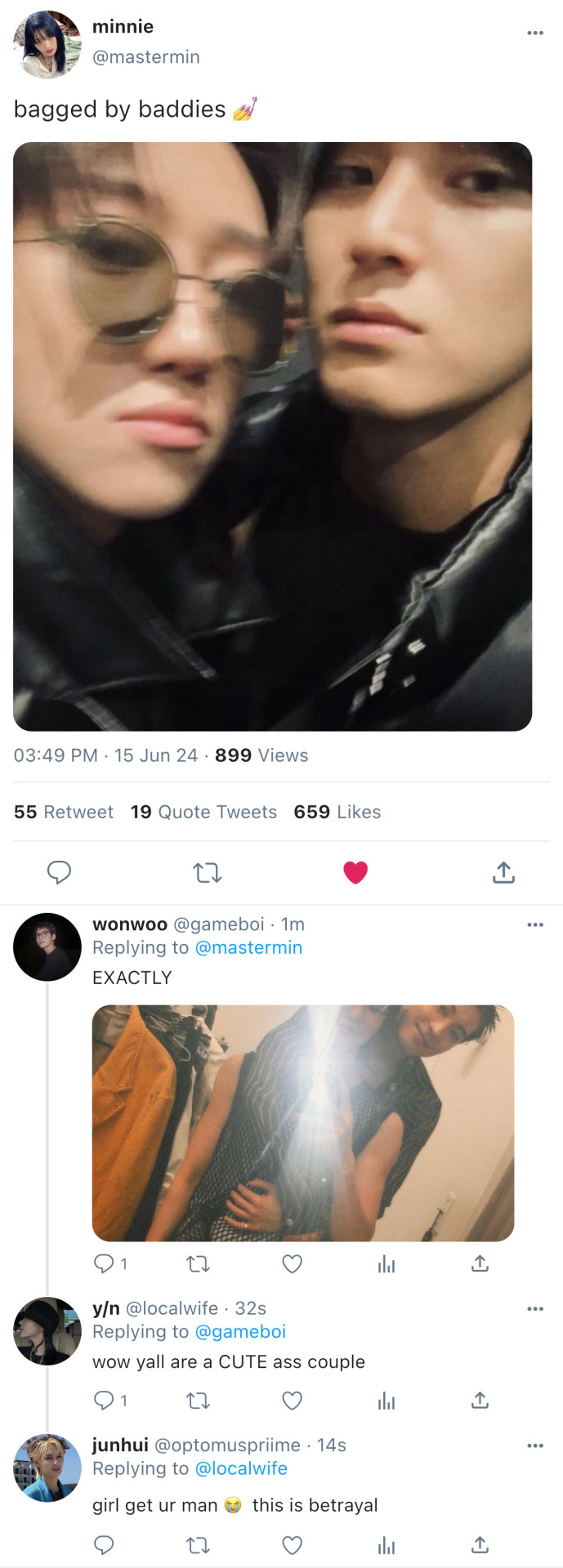Unlike minnie's tweet with red heart

(x=355, y=872)
